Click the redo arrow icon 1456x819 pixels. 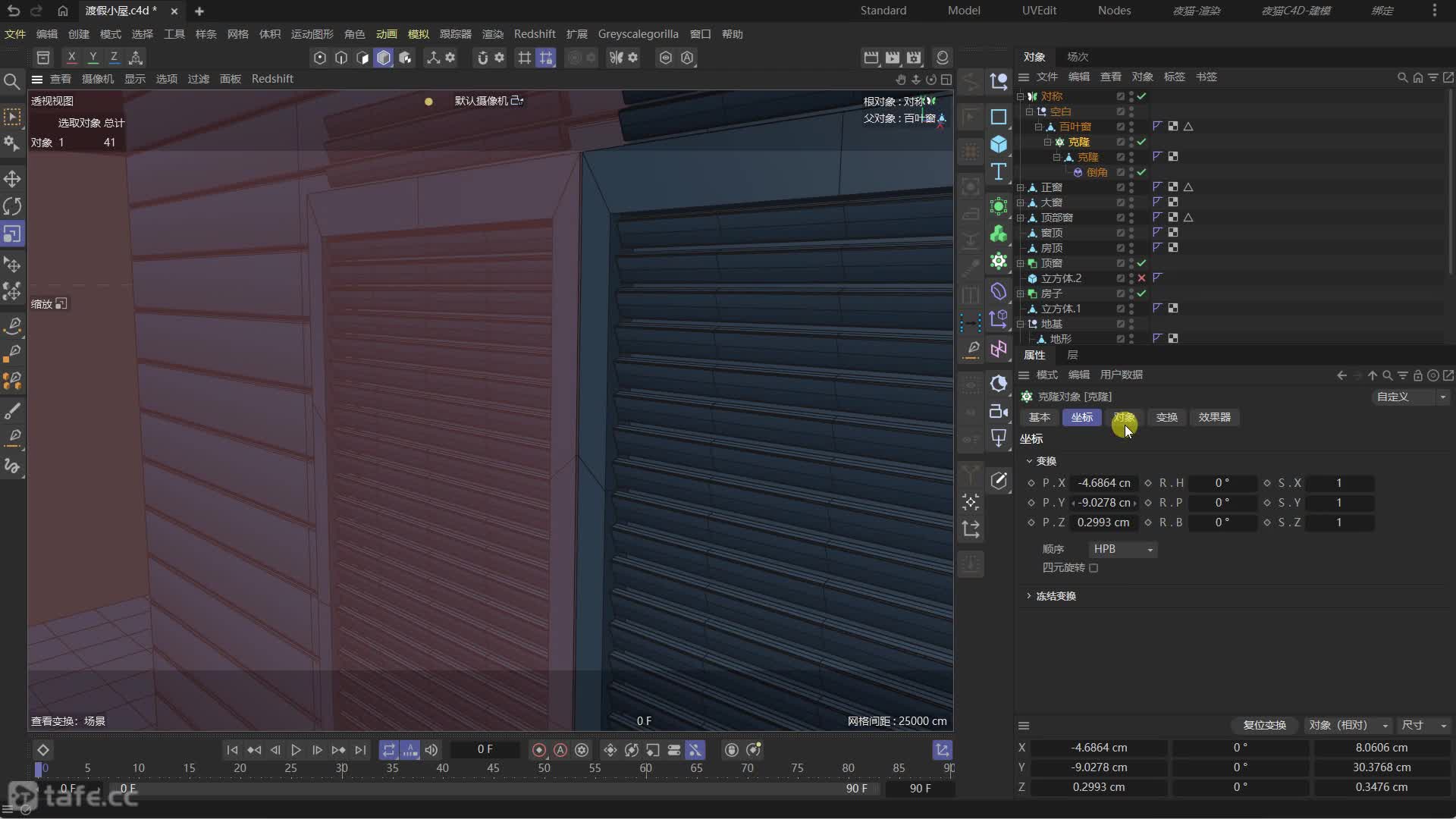click(x=36, y=11)
